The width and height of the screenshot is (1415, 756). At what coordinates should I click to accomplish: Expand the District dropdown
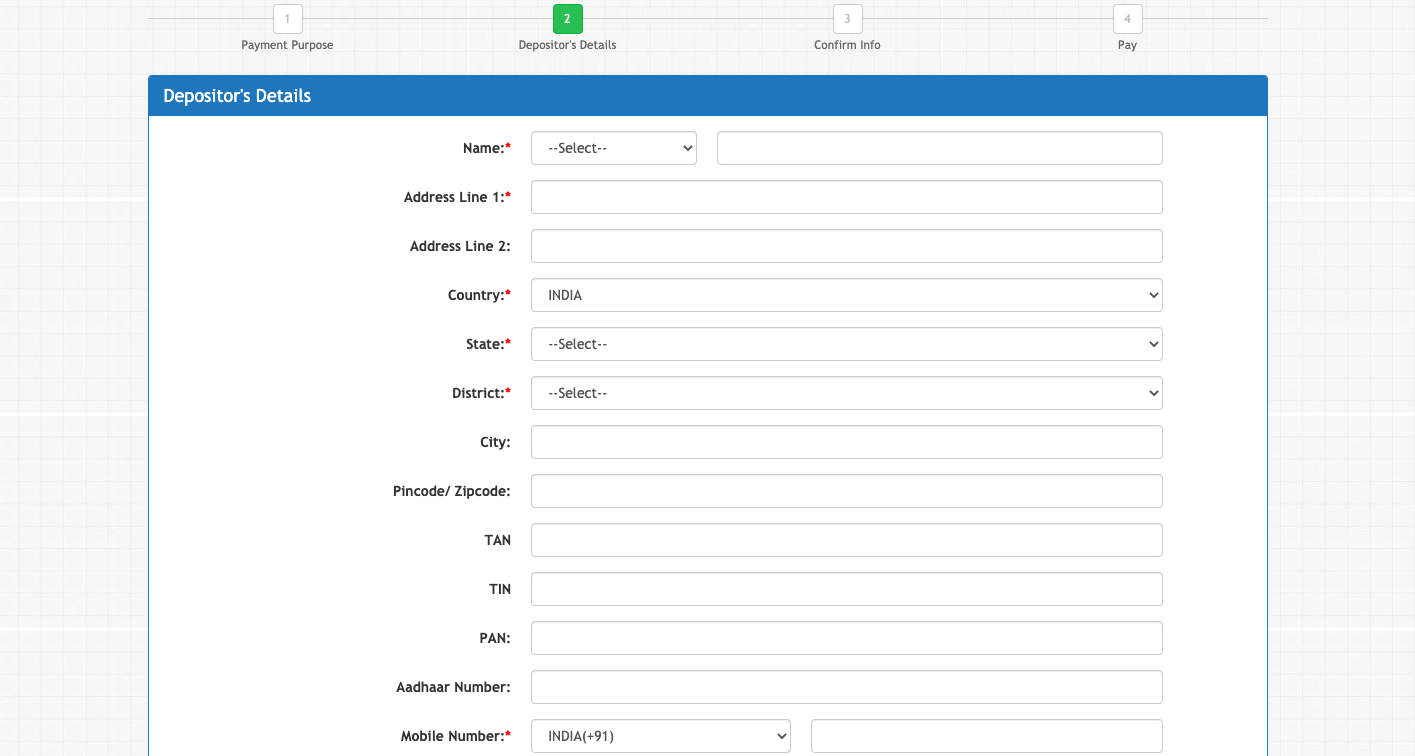(x=847, y=393)
